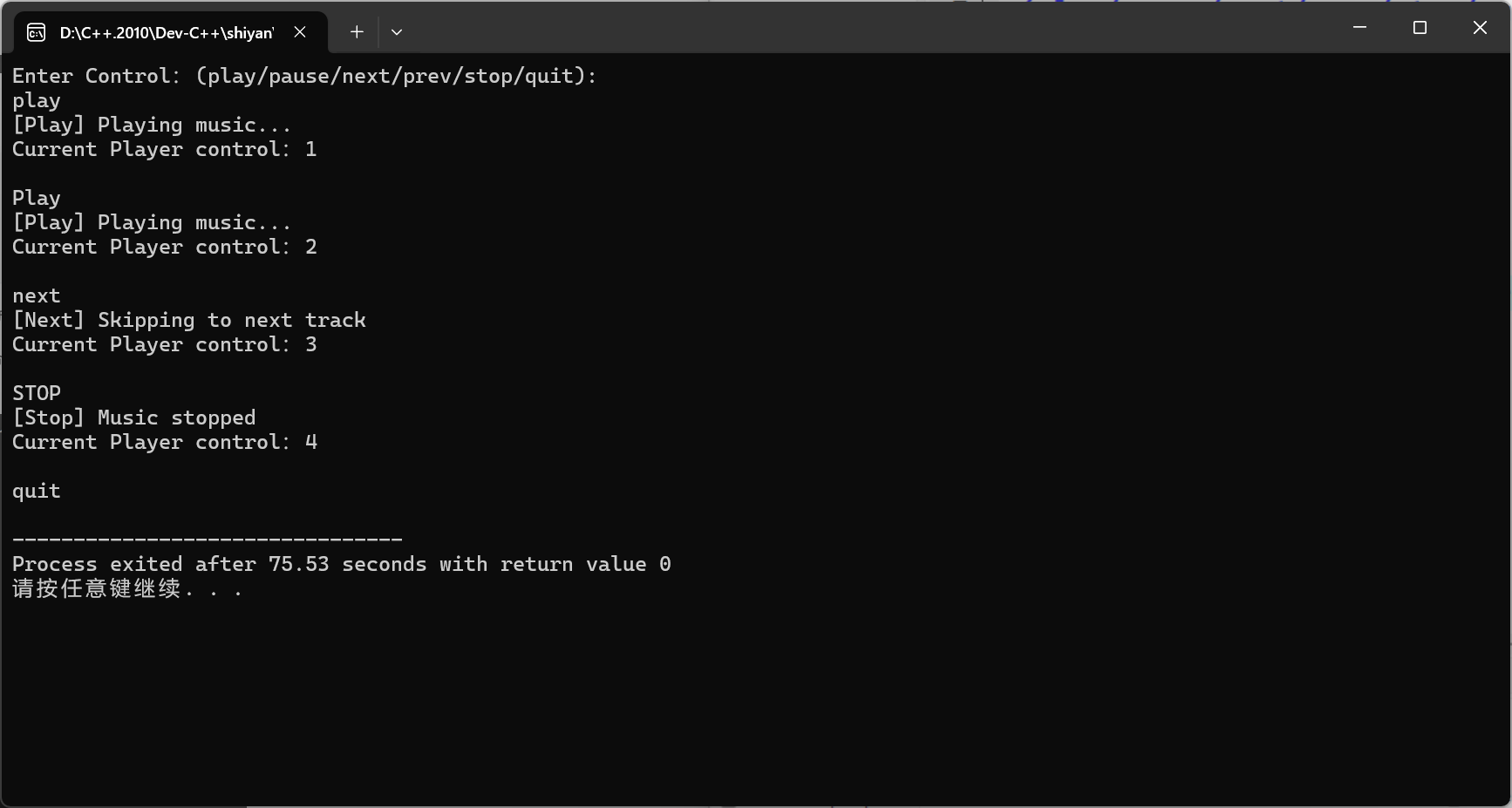1512x808 pixels.
Task: Click the "Current Player control: 1" line
Action: pyautogui.click(x=164, y=149)
